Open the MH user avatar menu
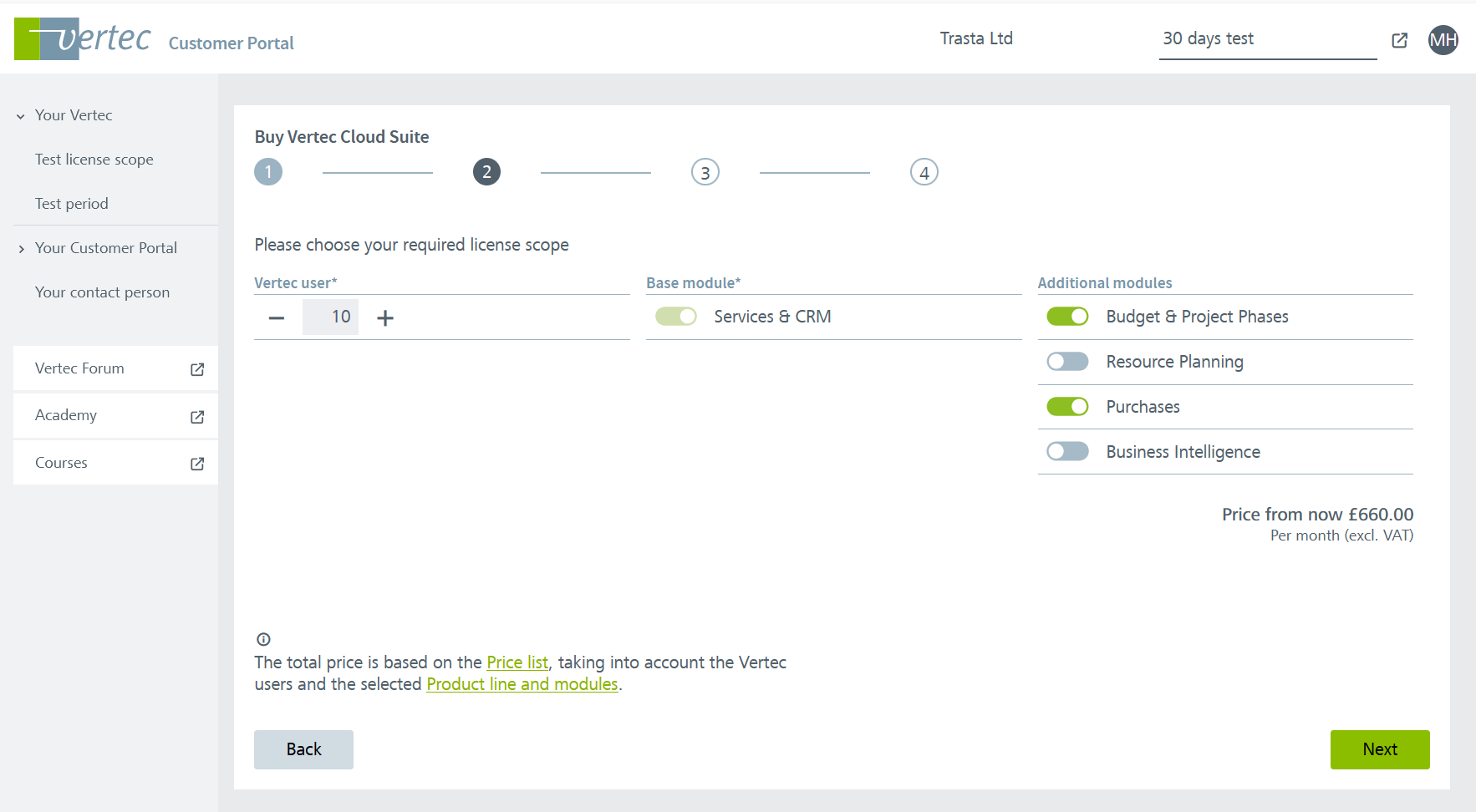 pos(1443,40)
